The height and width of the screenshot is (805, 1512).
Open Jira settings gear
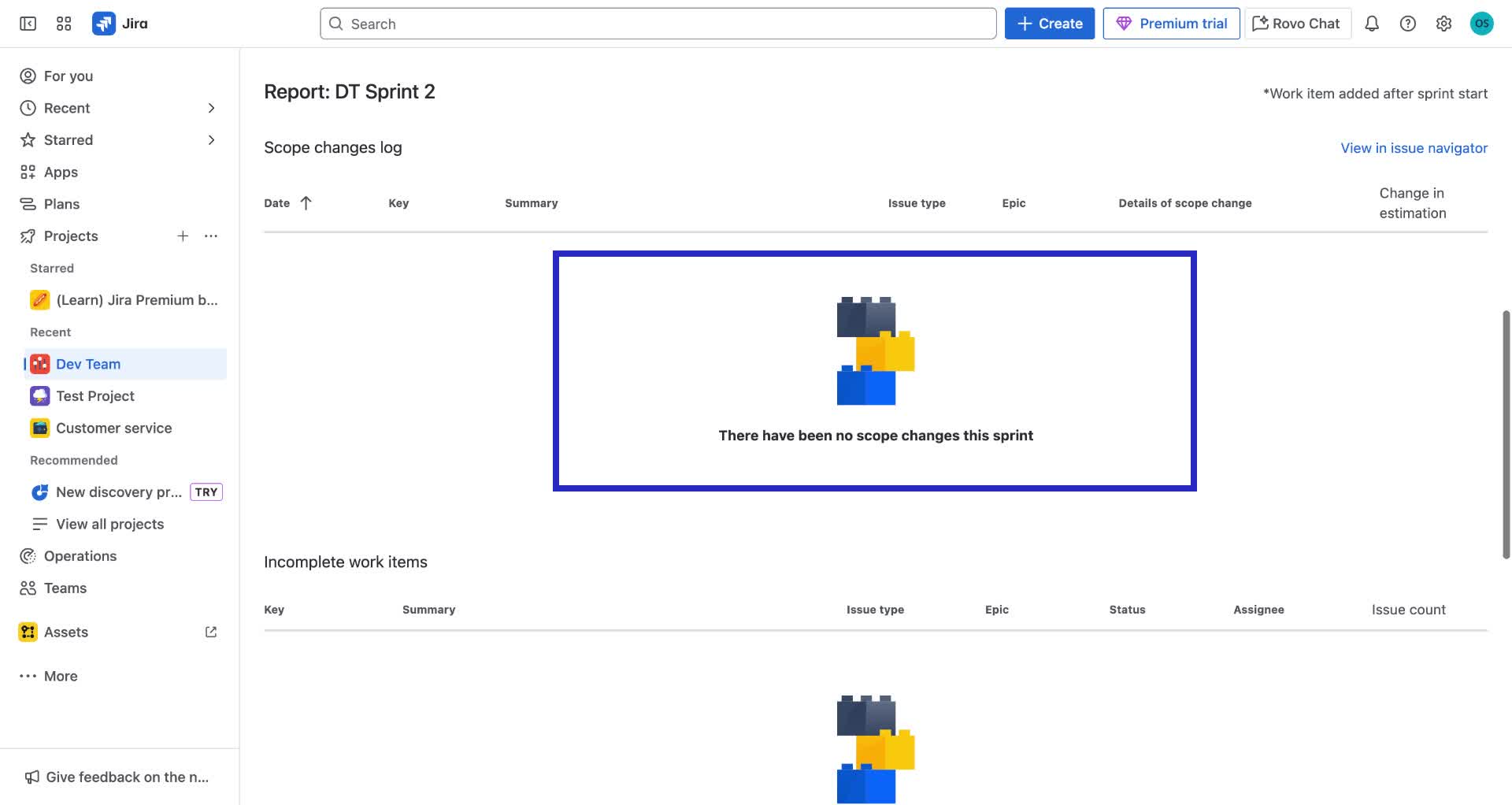coord(1443,23)
